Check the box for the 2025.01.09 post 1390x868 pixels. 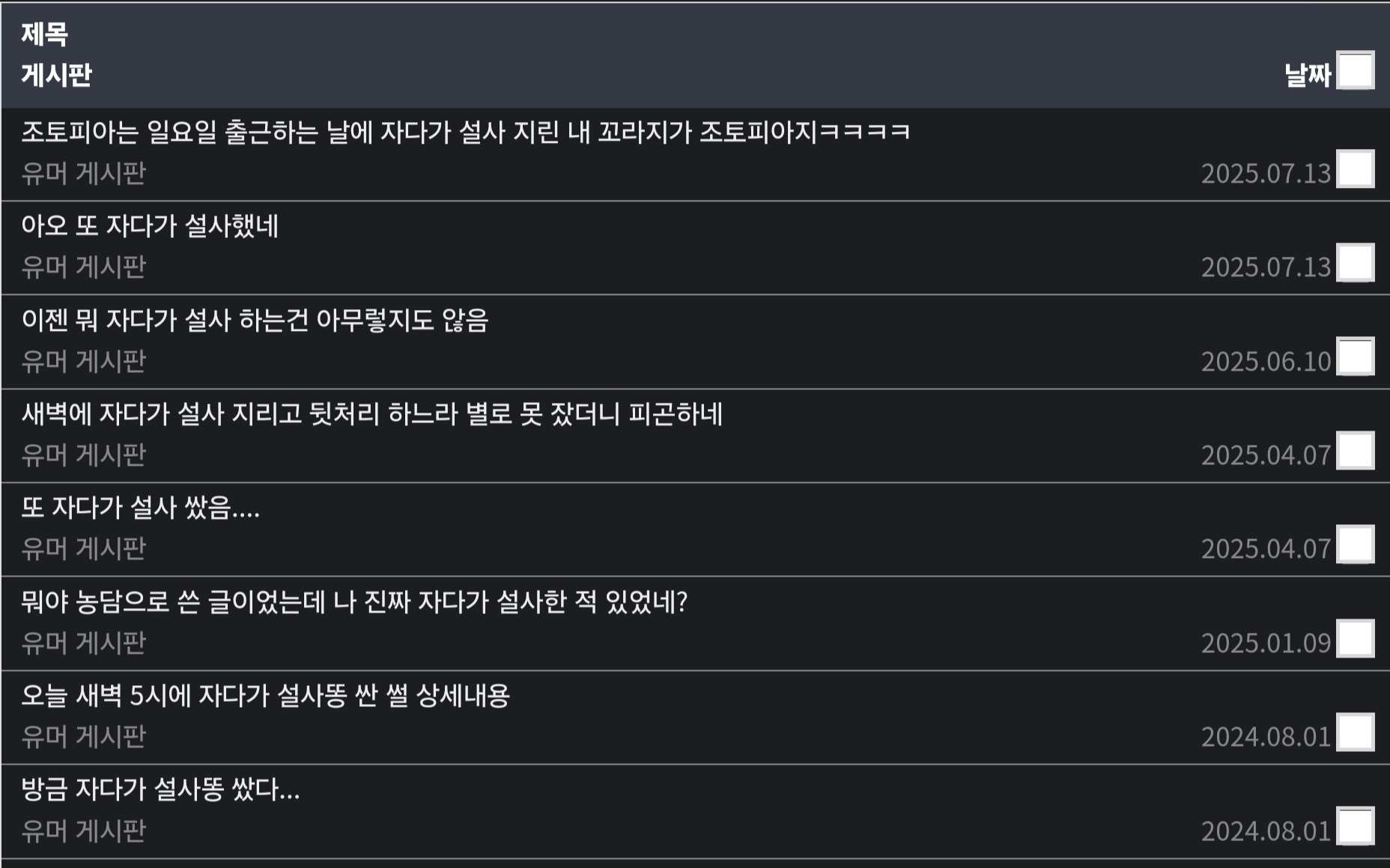(x=1355, y=638)
